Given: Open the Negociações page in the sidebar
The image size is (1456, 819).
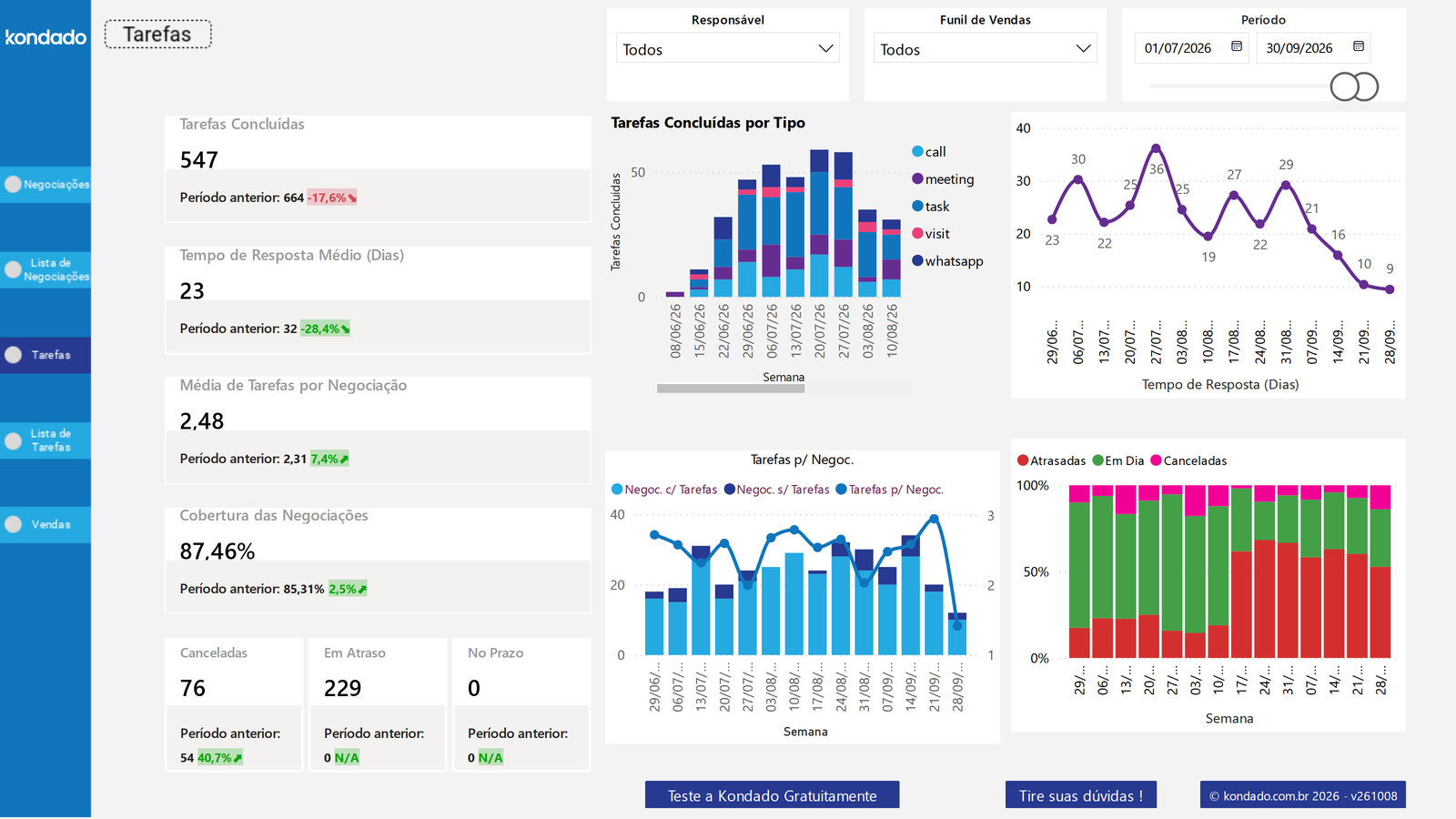Looking at the screenshot, I should 45,184.
